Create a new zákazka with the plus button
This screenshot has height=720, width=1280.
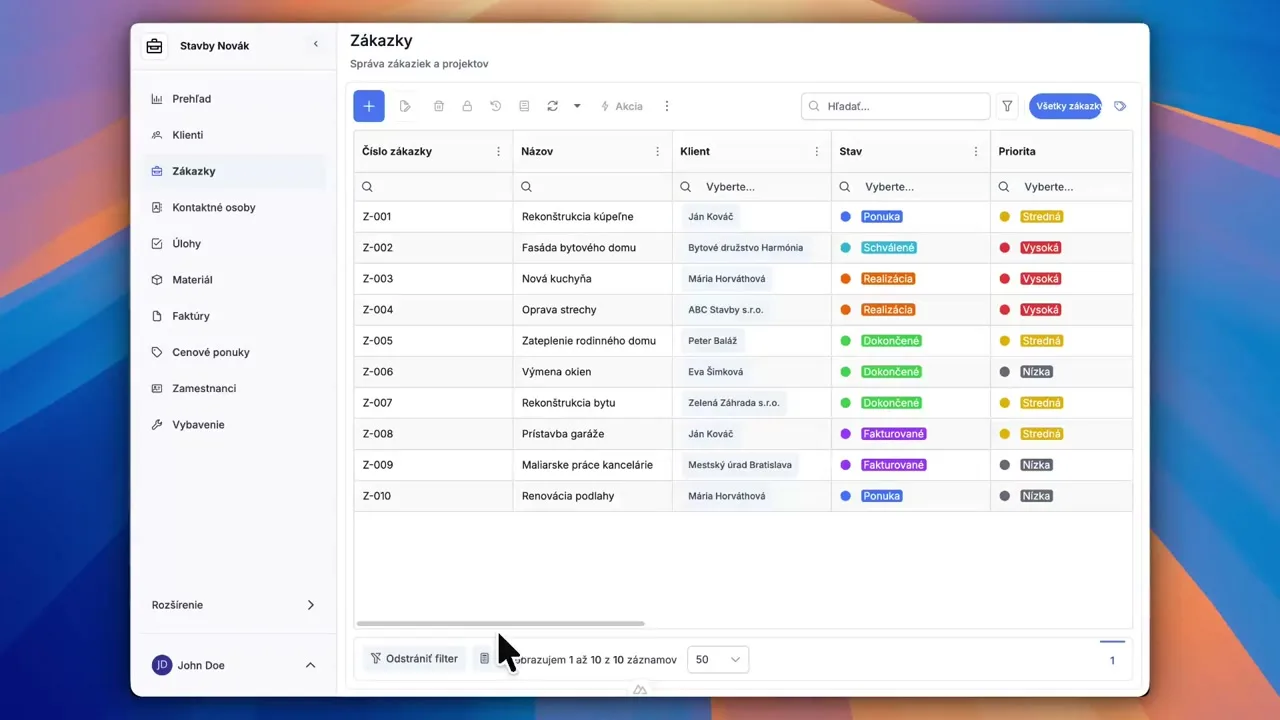368,105
